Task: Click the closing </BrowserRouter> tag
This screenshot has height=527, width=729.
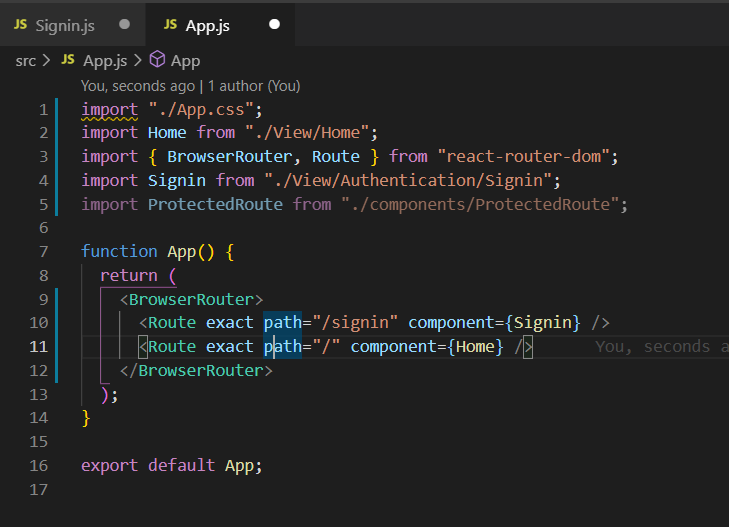Action: tap(196, 371)
